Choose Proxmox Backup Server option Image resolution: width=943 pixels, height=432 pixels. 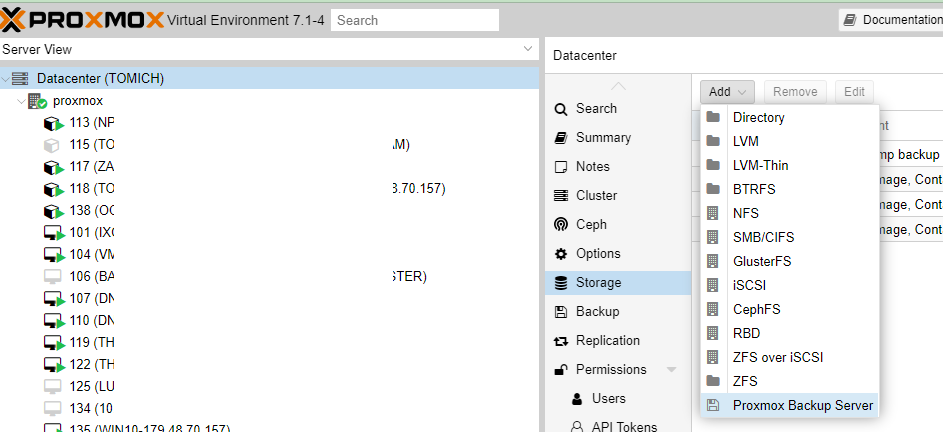(789, 406)
